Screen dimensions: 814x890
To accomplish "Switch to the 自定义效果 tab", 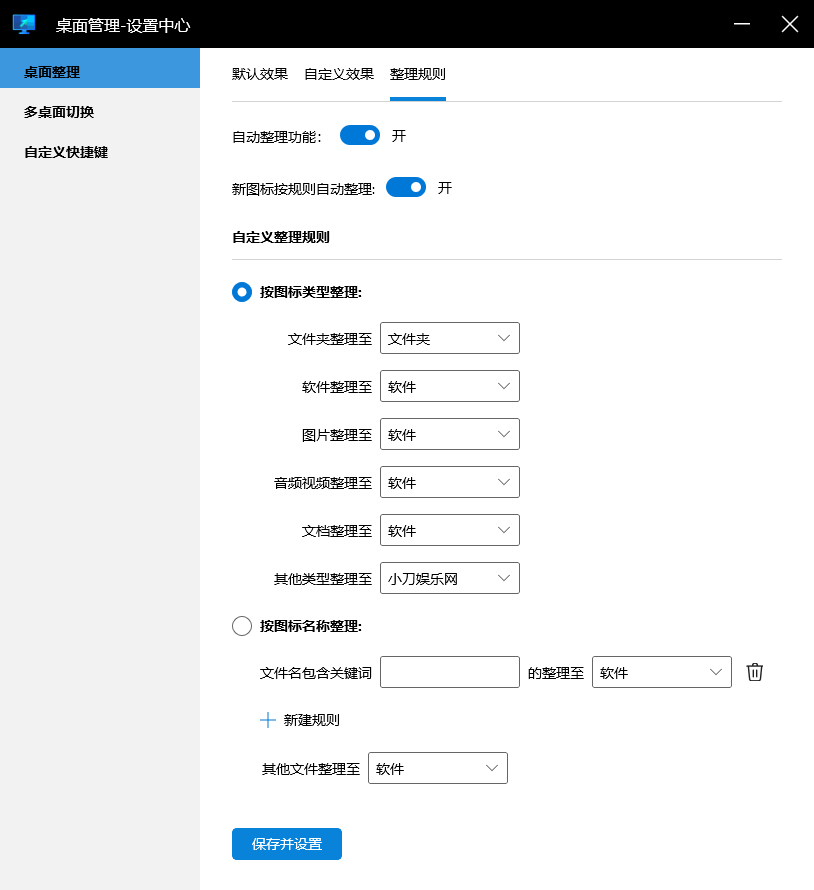I will coord(337,74).
